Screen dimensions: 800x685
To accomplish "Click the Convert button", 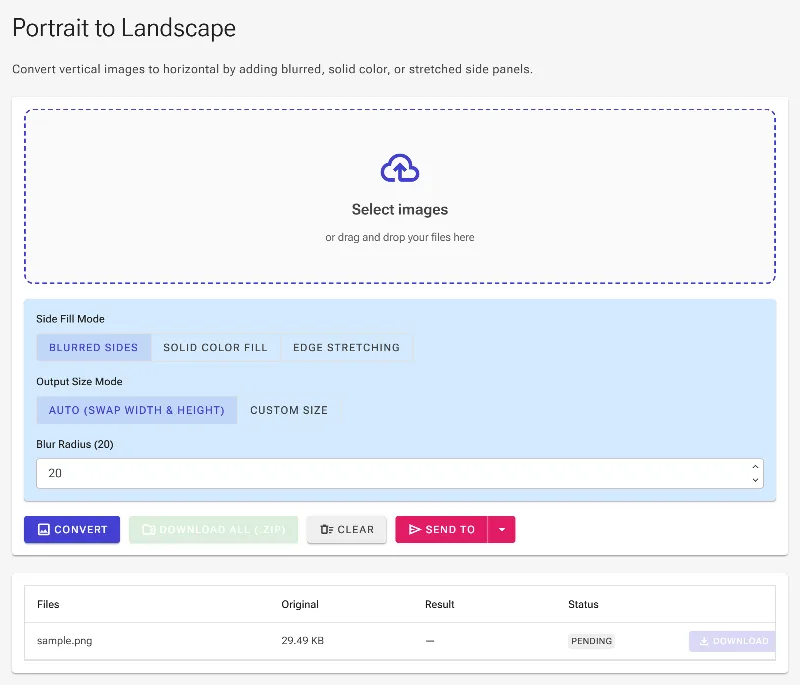I will coord(72,529).
